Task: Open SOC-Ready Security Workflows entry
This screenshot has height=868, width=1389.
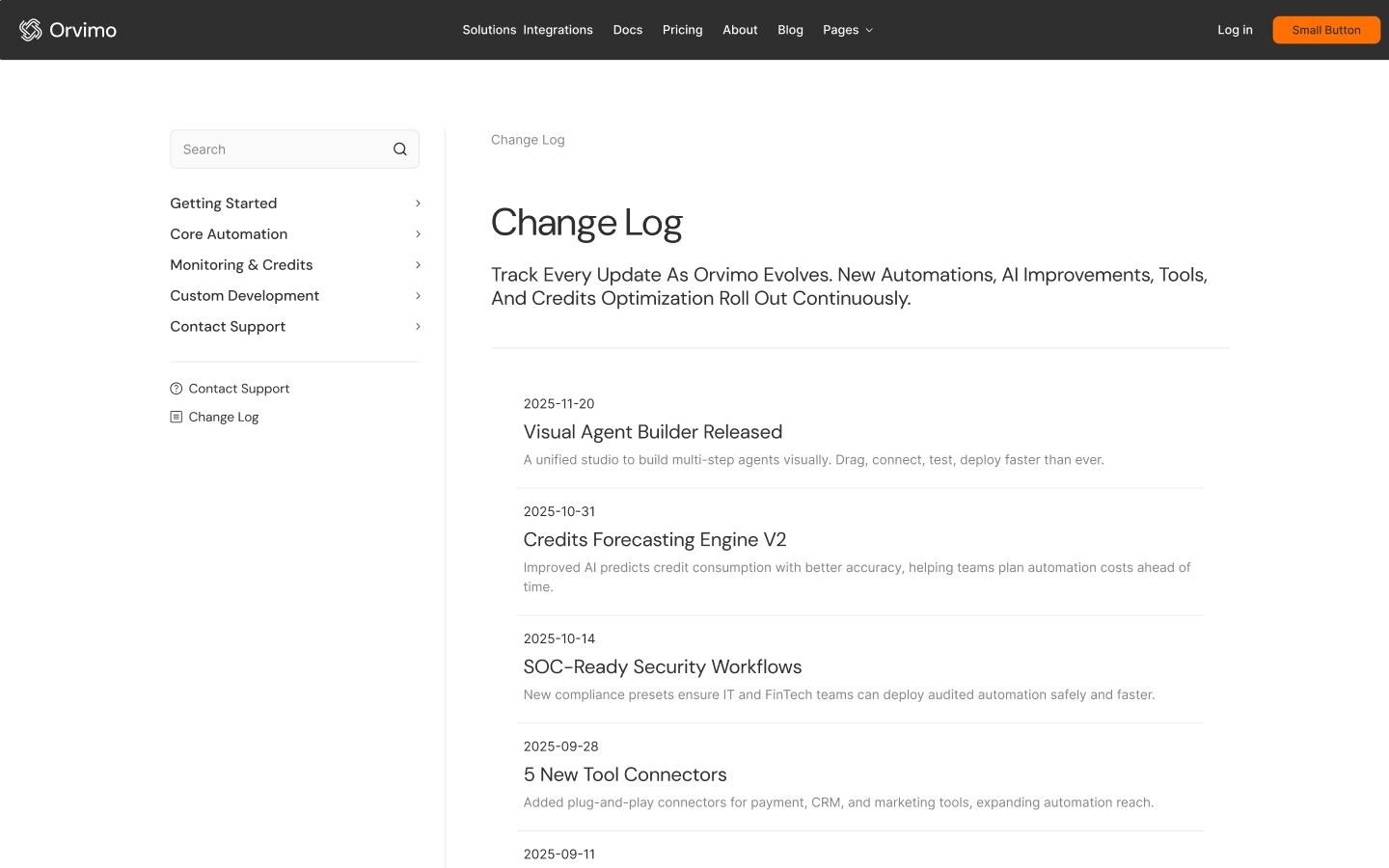Action: coord(663,667)
